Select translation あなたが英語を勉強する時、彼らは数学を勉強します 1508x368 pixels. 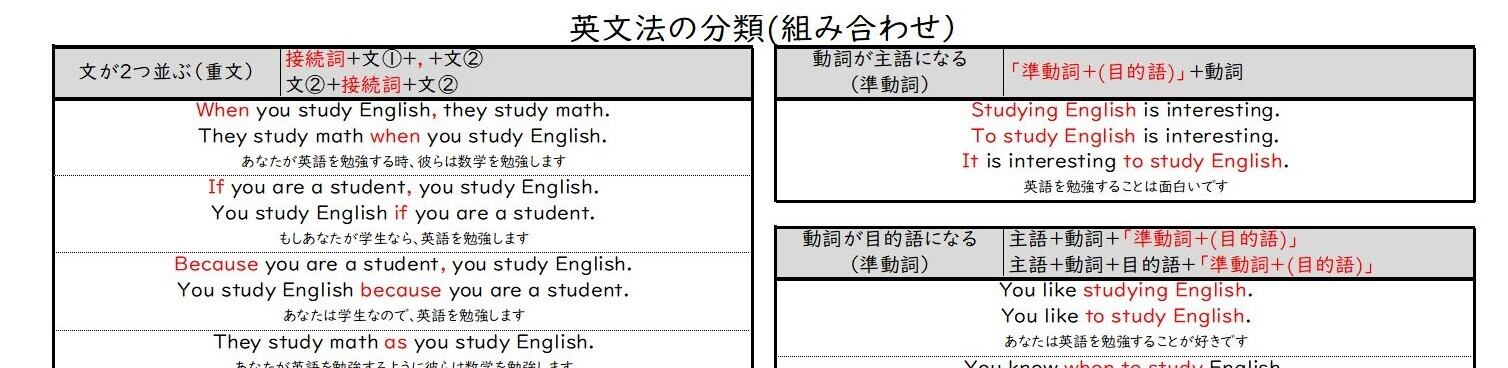[403, 160]
